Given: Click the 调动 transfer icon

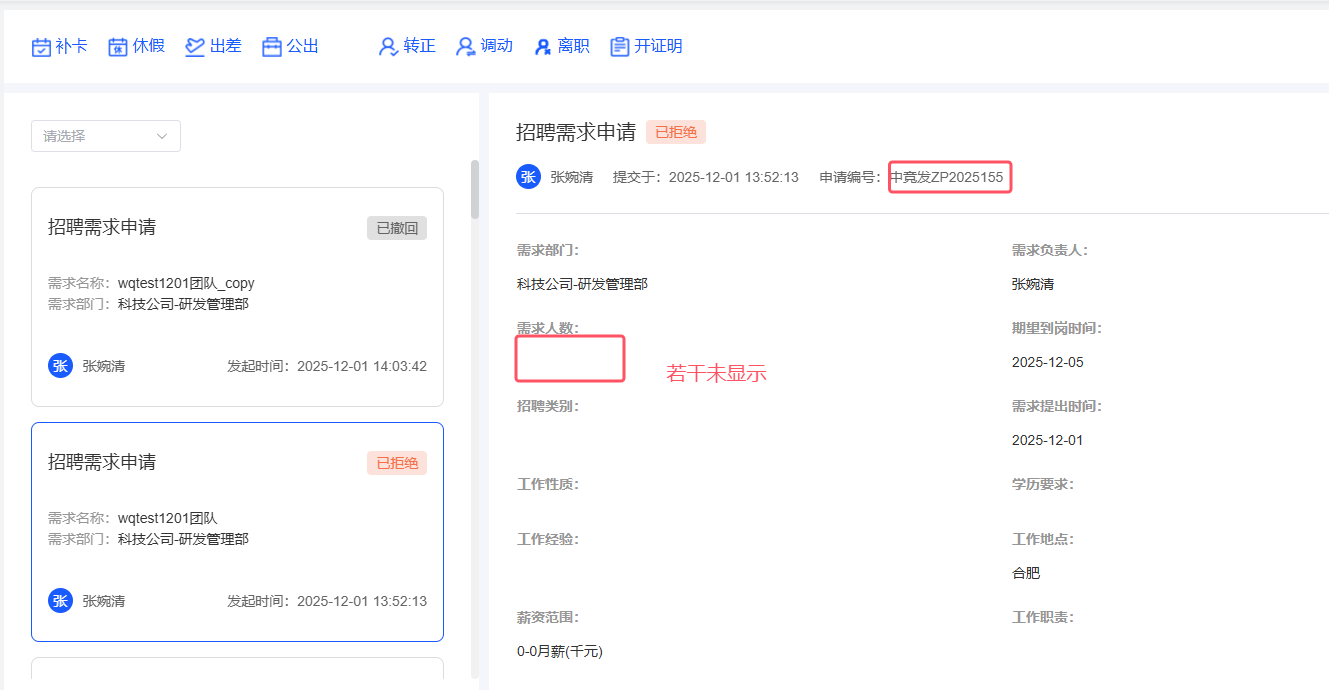Looking at the screenshot, I should [x=465, y=47].
